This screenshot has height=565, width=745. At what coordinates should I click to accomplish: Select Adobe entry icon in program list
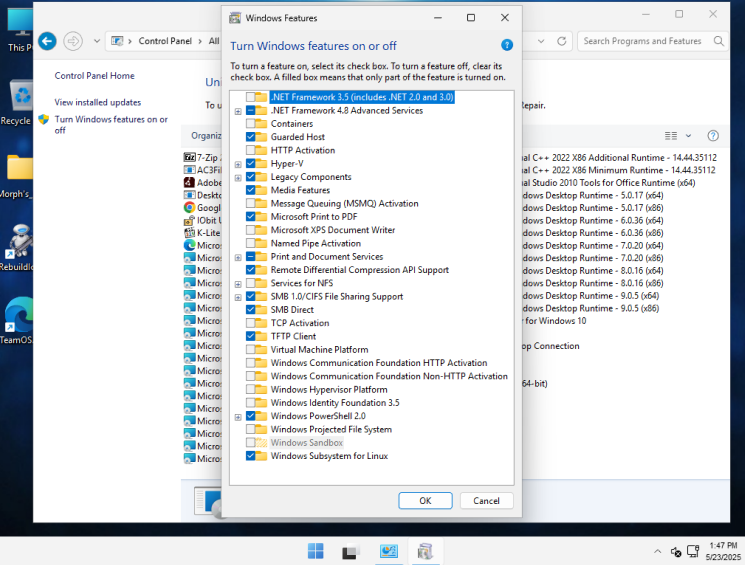[189, 182]
